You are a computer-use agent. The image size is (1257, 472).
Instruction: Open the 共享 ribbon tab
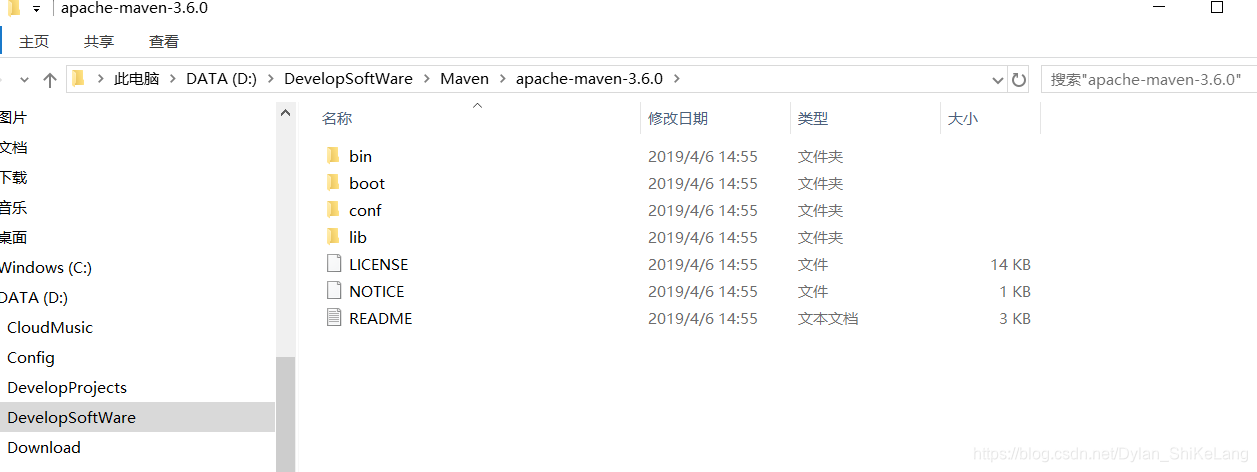(x=99, y=41)
